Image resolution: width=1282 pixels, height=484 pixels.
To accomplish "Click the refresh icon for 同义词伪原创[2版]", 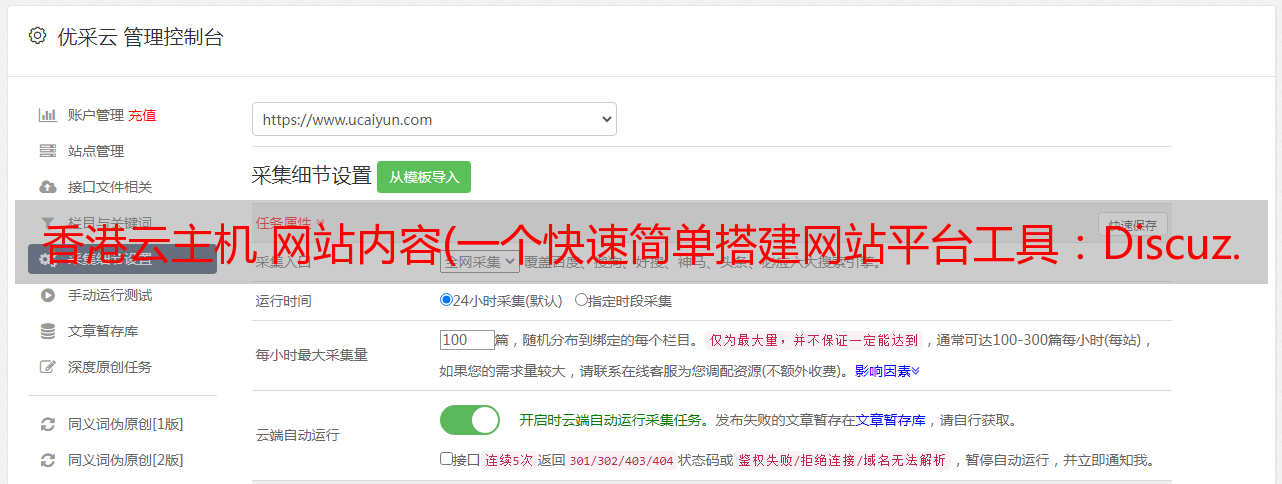I will [x=47, y=460].
